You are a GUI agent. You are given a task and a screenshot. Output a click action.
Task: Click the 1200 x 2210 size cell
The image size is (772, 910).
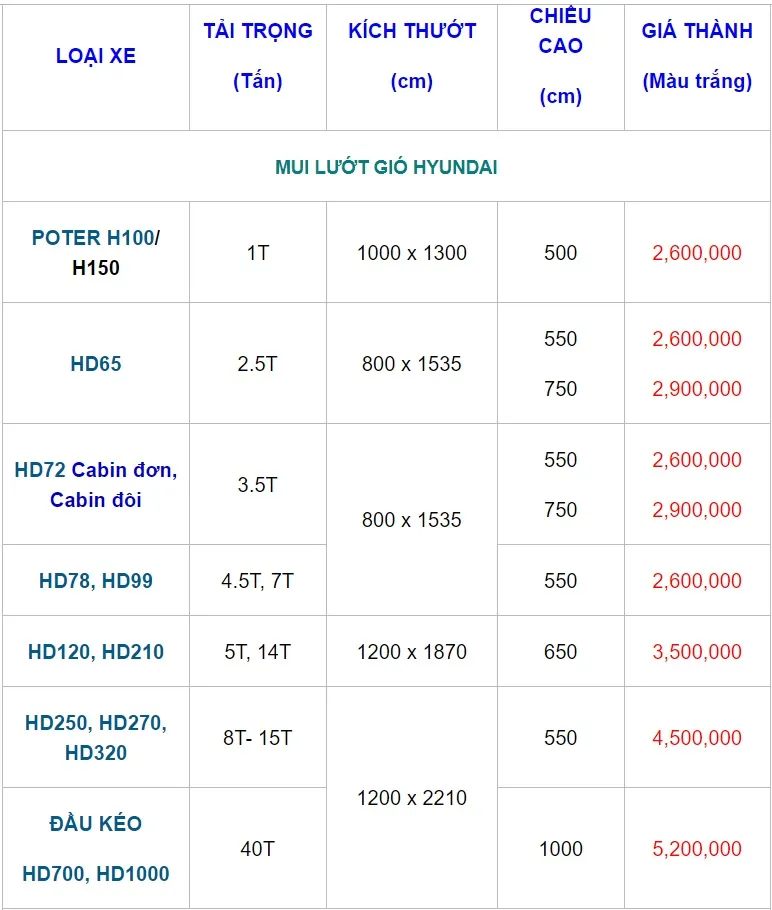click(x=412, y=798)
